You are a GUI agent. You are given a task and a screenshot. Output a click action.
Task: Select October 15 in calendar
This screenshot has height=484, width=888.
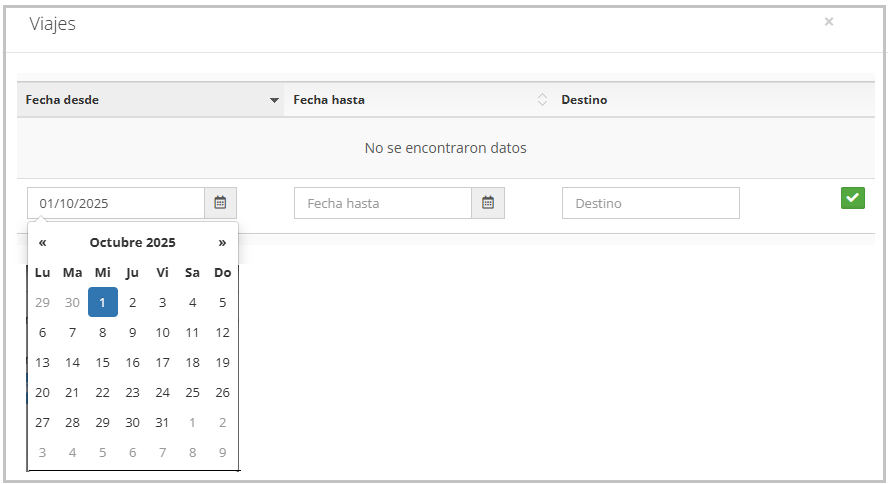(x=102, y=363)
